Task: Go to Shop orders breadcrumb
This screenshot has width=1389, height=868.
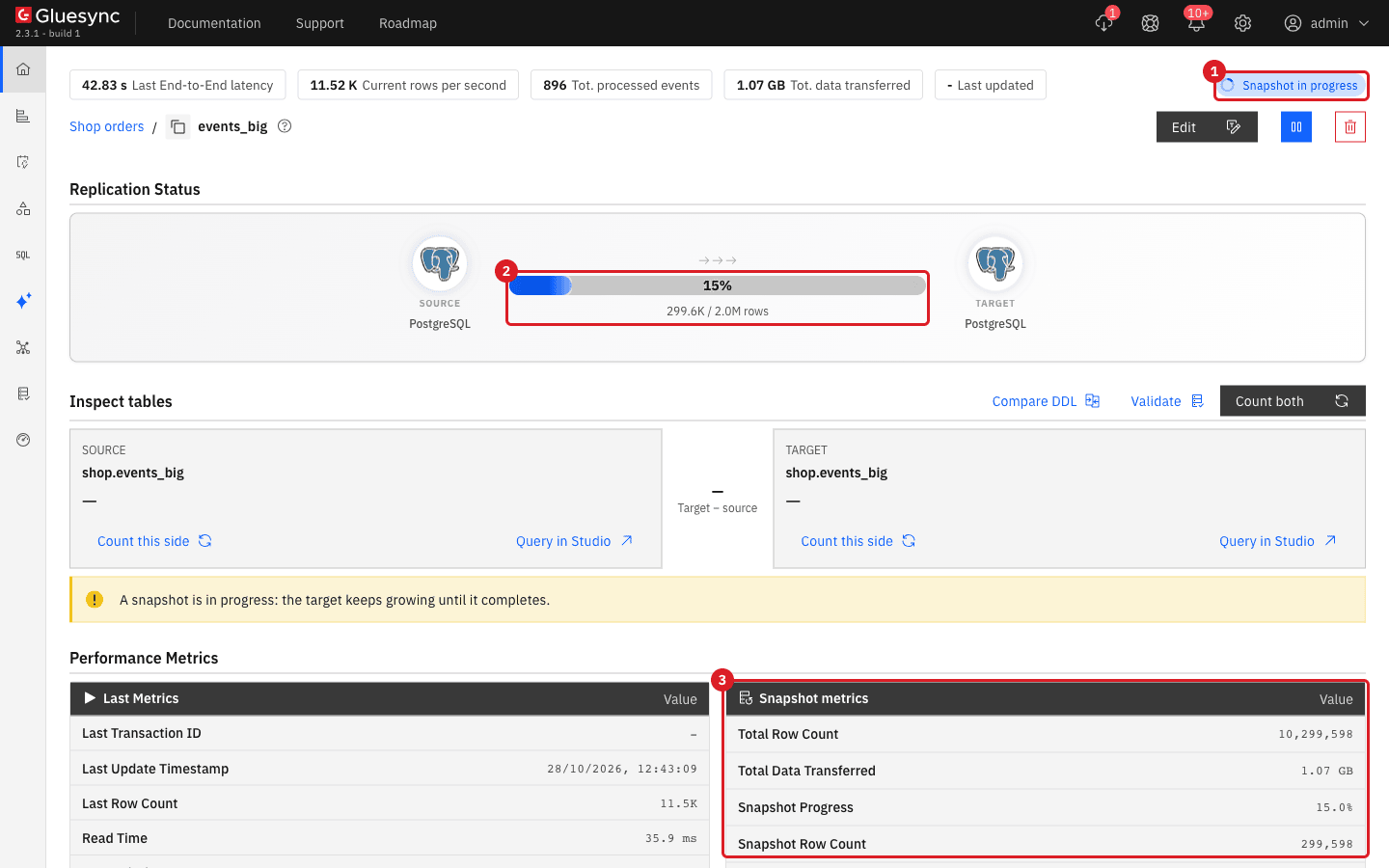Action: 106,126
